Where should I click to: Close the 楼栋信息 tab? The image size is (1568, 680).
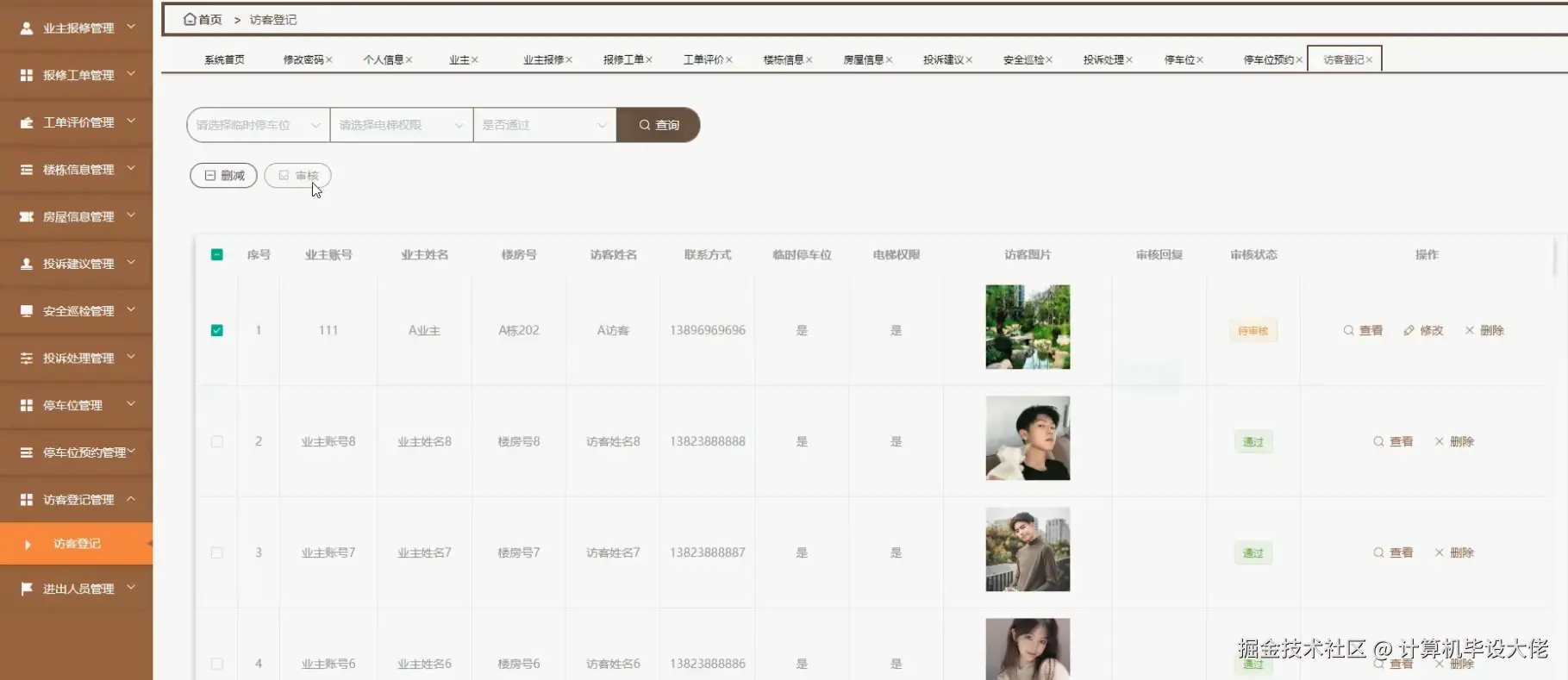809,59
